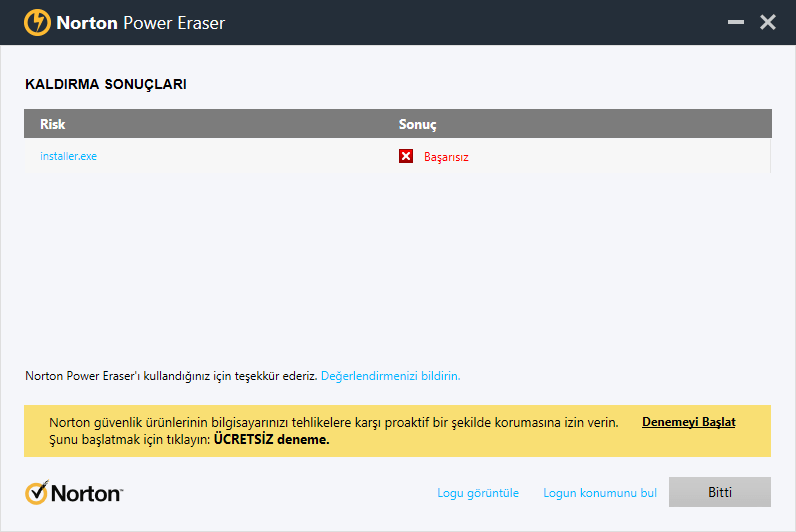Open the installer.exe risk link

click(x=69, y=156)
